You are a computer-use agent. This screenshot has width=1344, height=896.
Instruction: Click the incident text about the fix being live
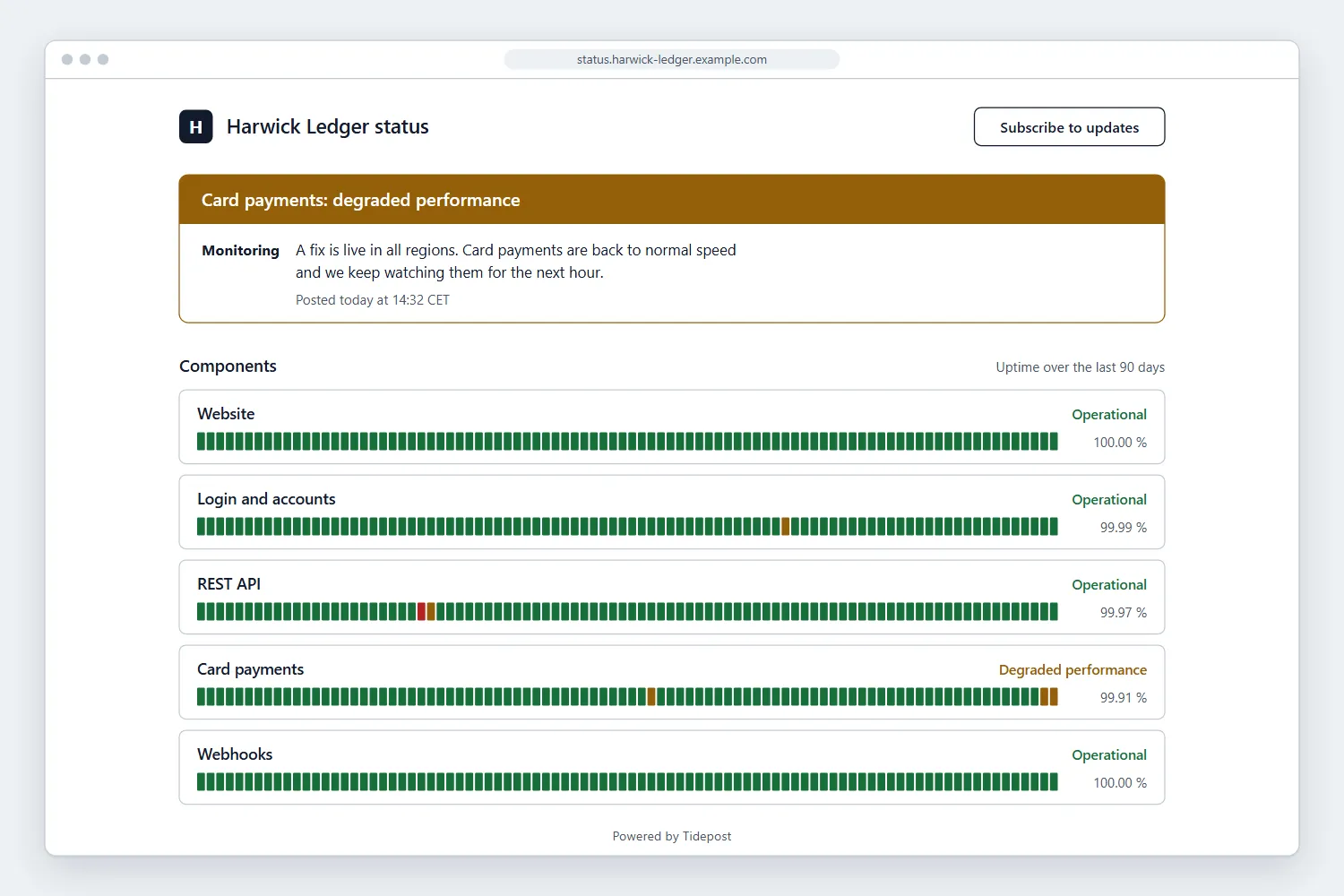(516, 262)
